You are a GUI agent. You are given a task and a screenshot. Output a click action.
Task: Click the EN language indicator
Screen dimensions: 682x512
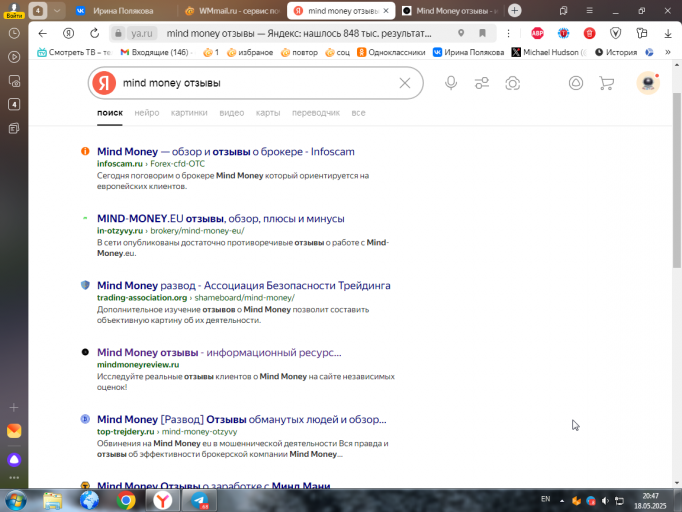[545, 499]
